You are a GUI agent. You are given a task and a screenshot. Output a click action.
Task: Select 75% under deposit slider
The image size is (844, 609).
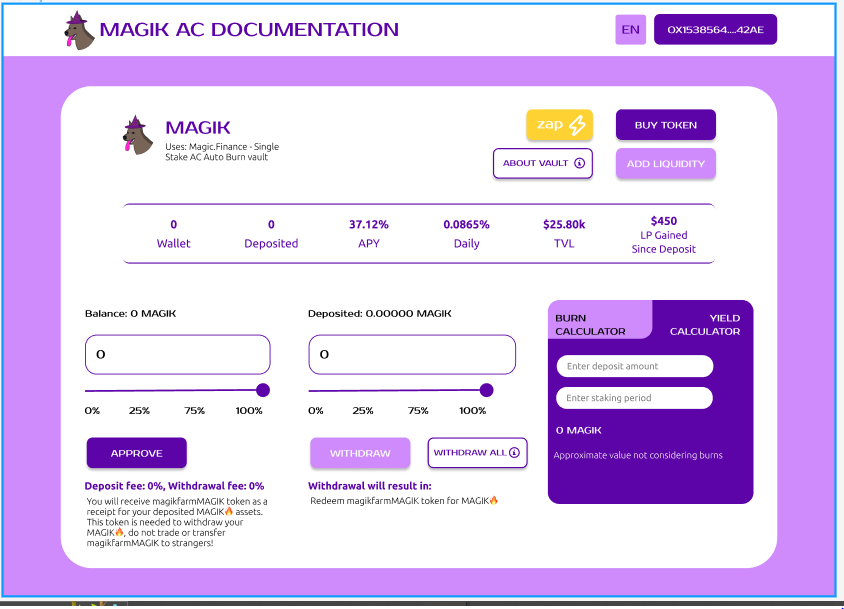(x=194, y=411)
